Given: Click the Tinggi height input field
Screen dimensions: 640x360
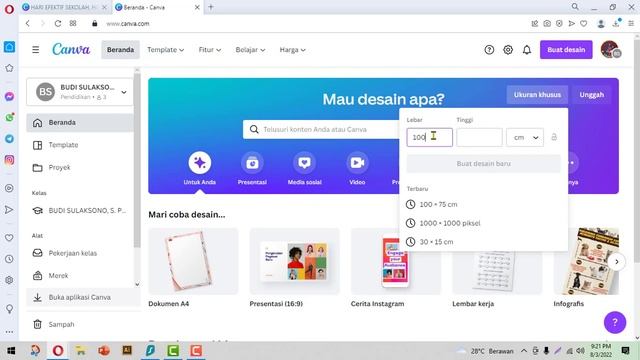Looking at the screenshot, I should pyautogui.click(x=479, y=138).
